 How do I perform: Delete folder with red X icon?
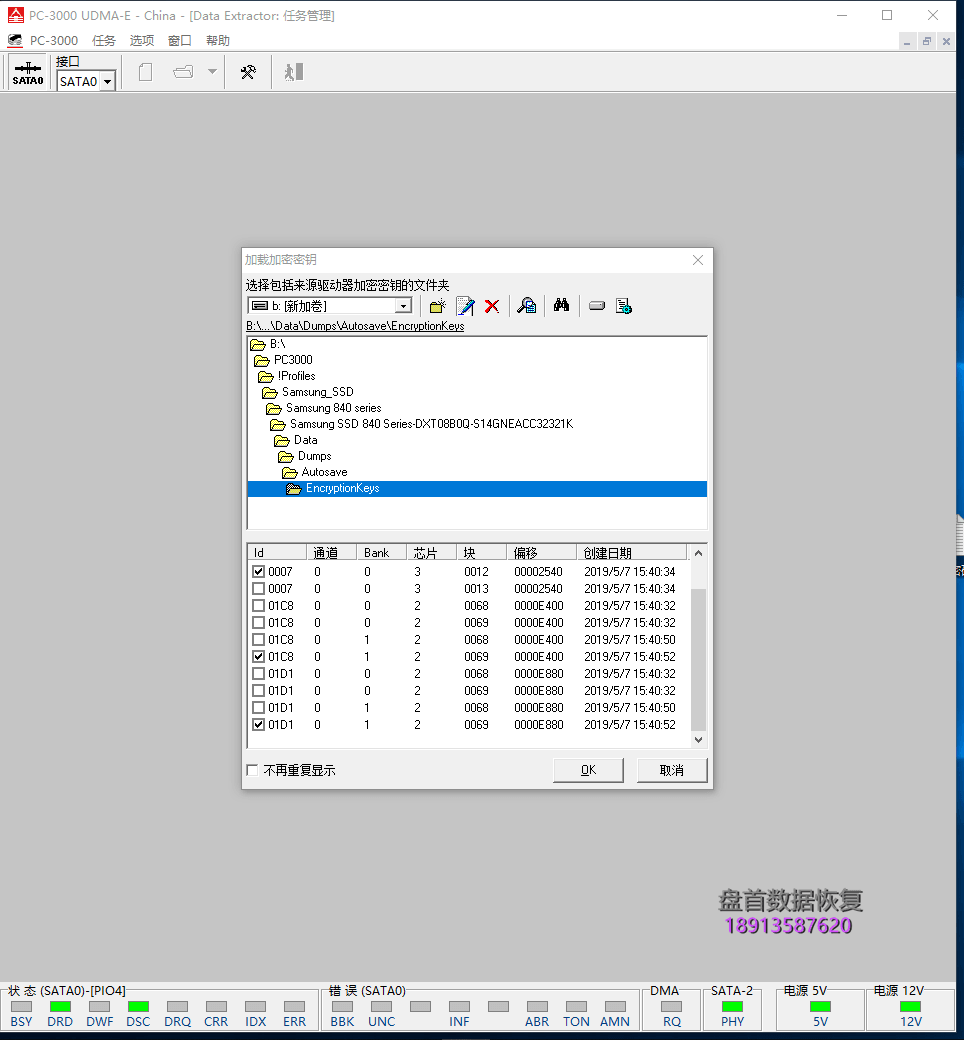[492, 306]
